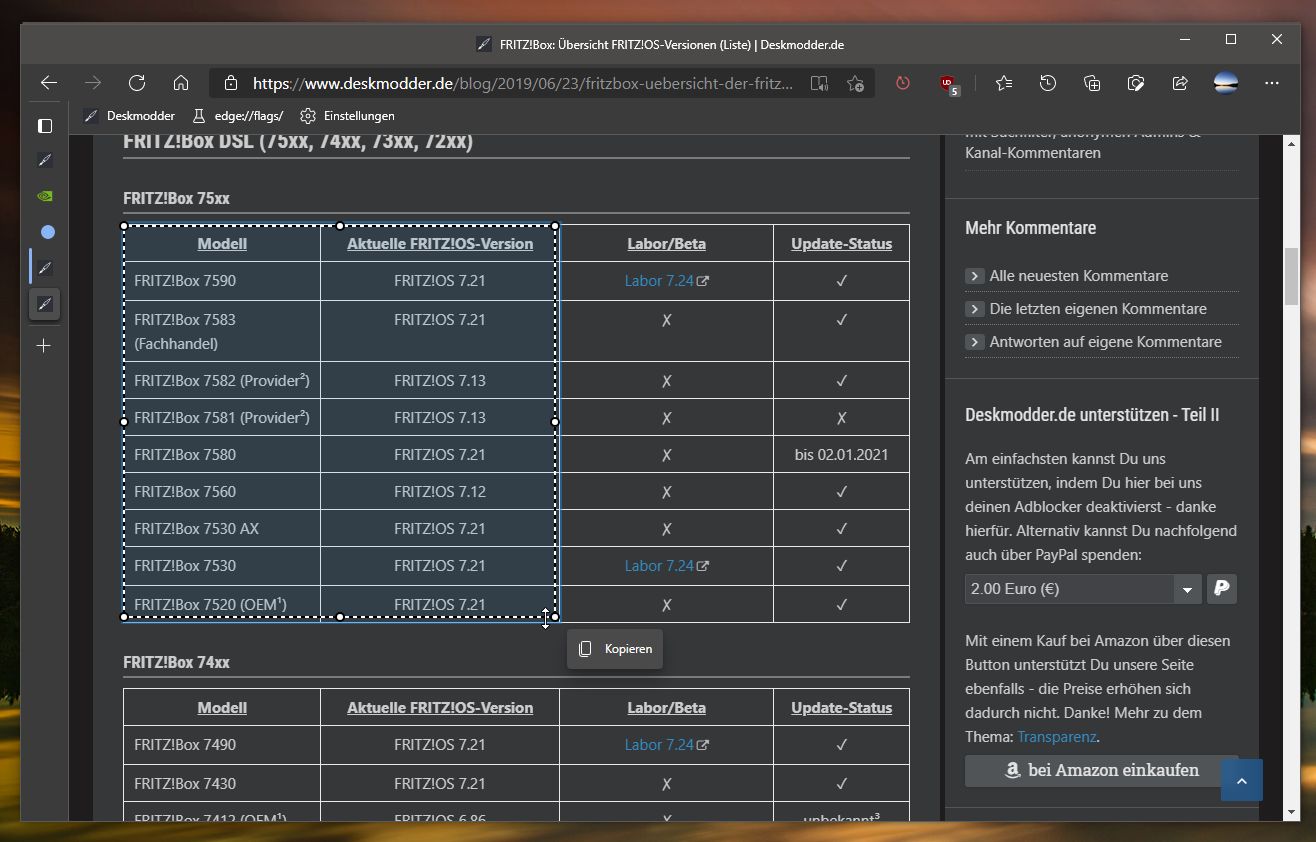
Task: Sort 75xx table by Aktuelle FRITZ!OS-Version header
Action: 440,243
